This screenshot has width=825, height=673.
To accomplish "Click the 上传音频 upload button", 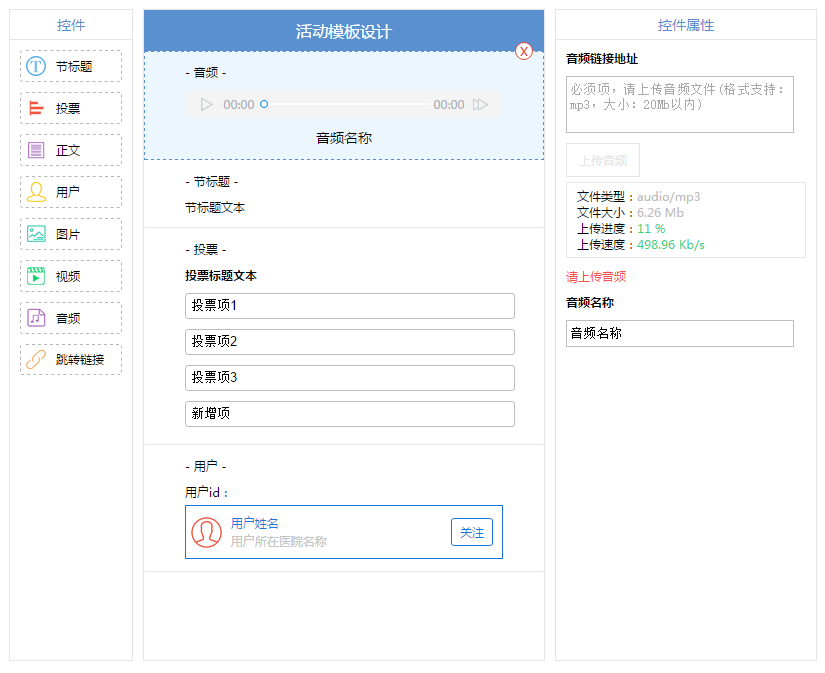I will 603,160.
